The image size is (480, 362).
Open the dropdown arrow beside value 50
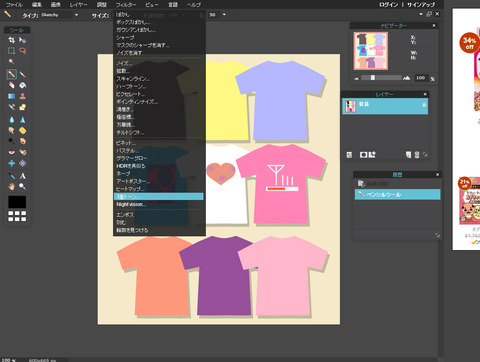[224, 15]
